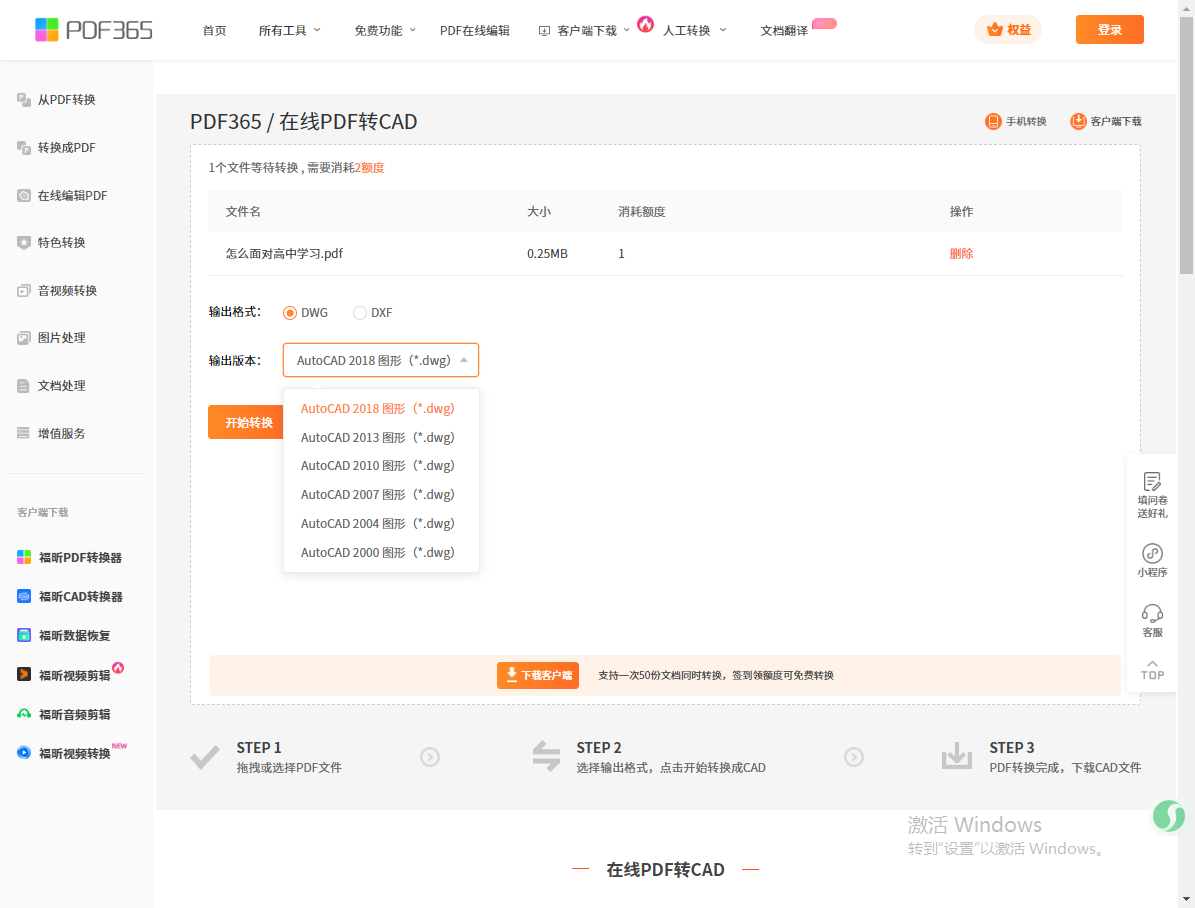
Task: Click the 消耗额度 column header
Action: pos(642,212)
